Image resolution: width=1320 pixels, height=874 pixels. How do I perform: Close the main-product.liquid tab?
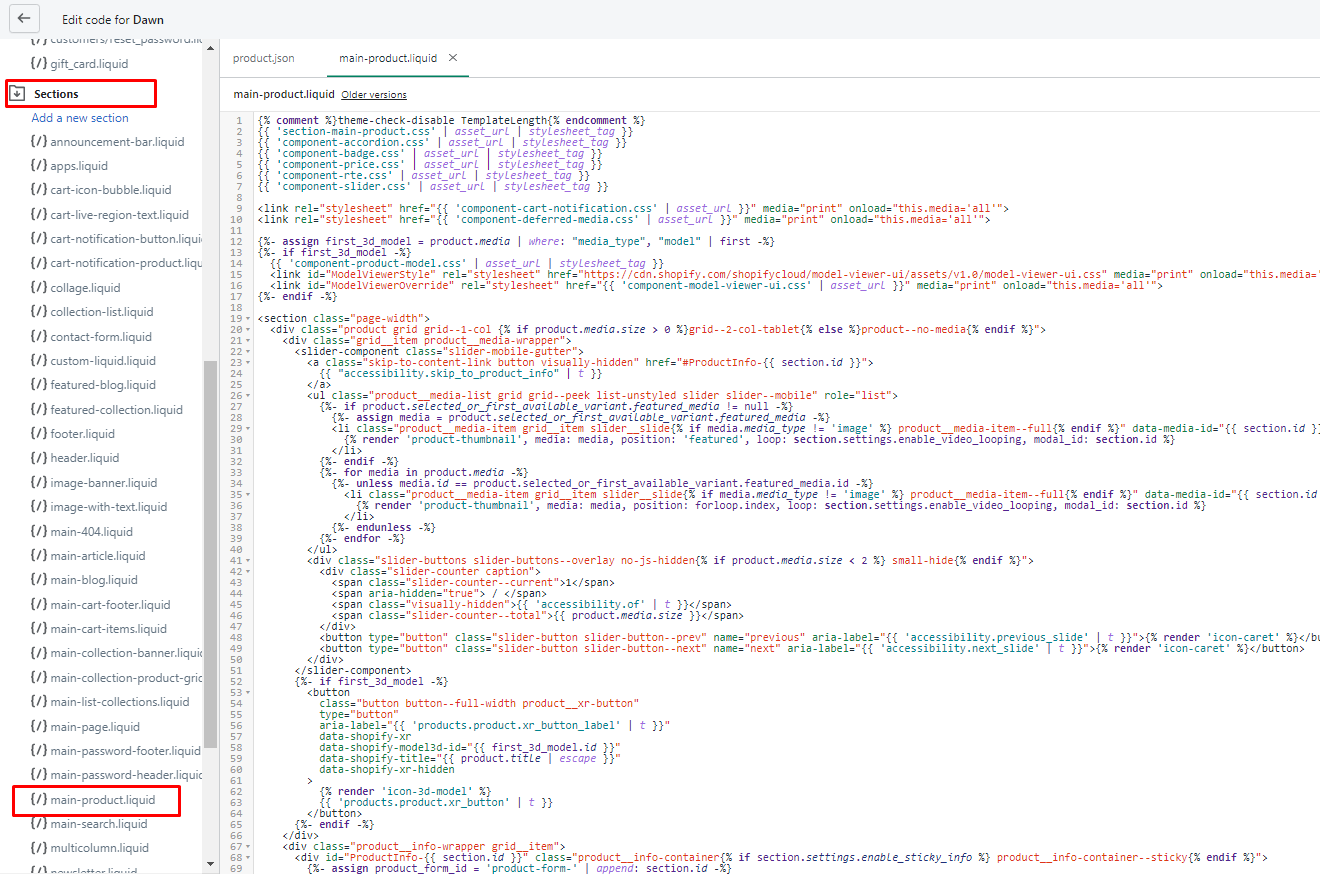[x=453, y=58]
